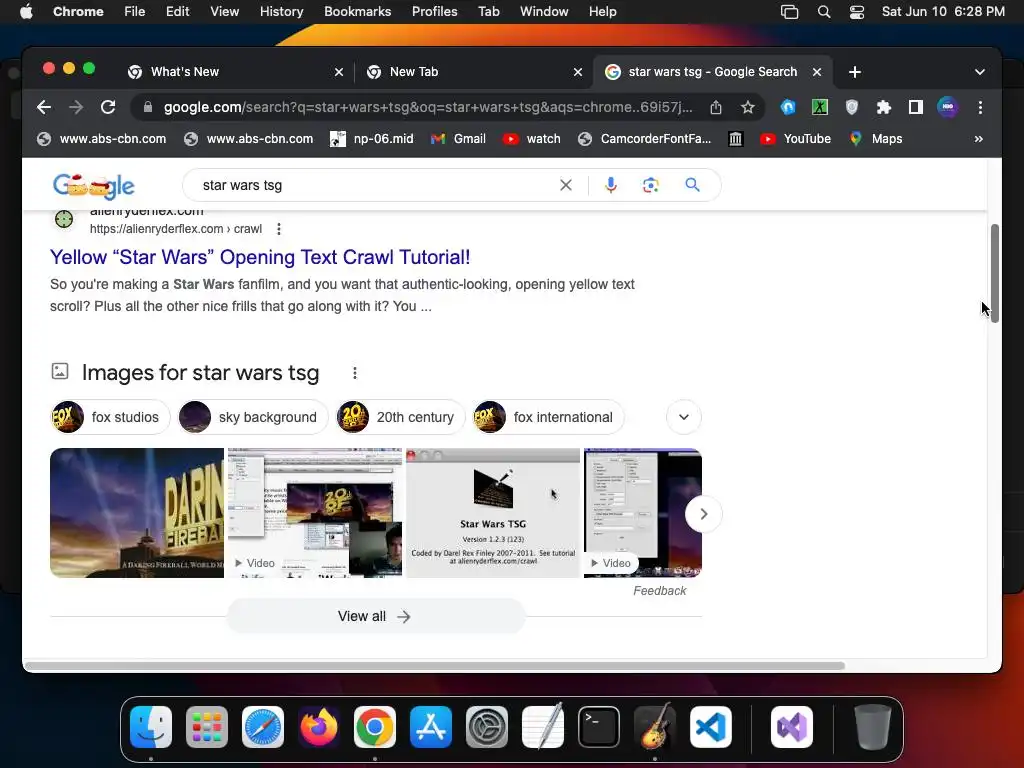Screen dimensions: 1024x768
Task: Open the Chrome Extensions puzzle icon
Action: coord(884,107)
